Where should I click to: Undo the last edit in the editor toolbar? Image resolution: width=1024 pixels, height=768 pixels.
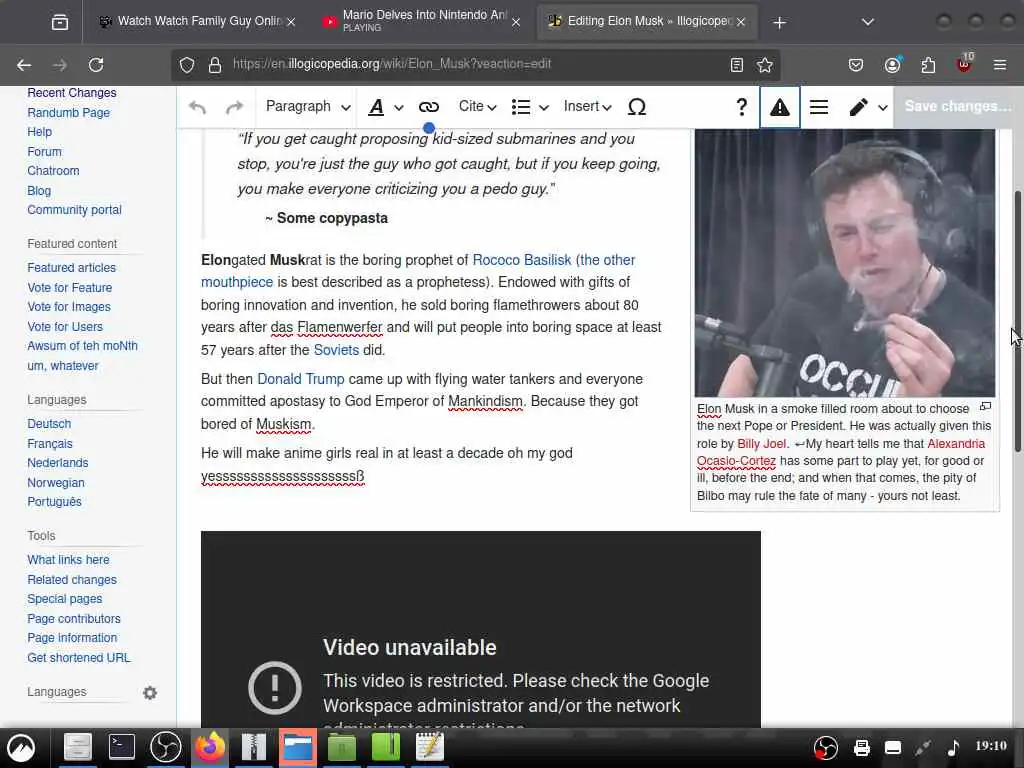pyautogui.click(x=197, y=107)
